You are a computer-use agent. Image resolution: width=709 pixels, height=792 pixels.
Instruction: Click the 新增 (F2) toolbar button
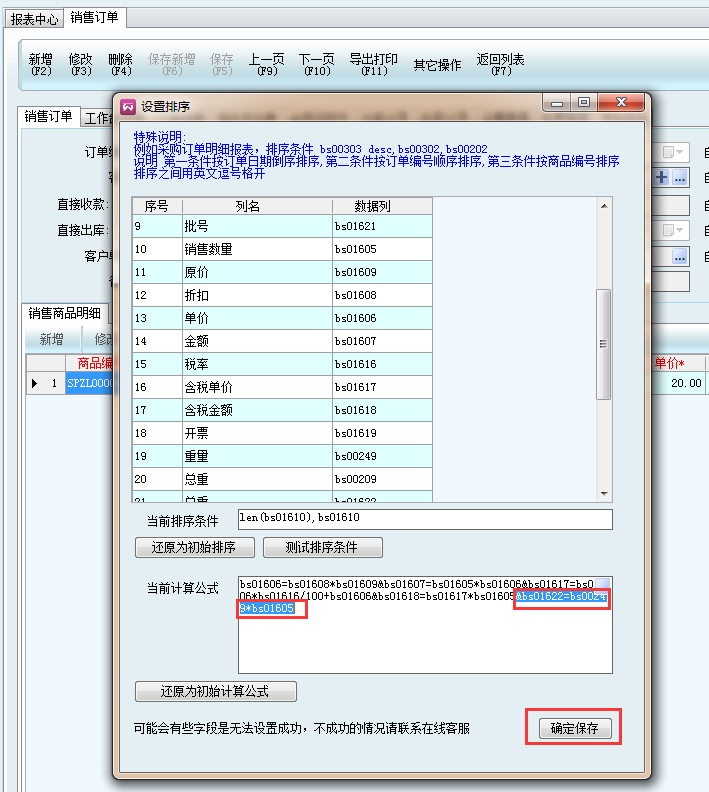coord(41,65)
